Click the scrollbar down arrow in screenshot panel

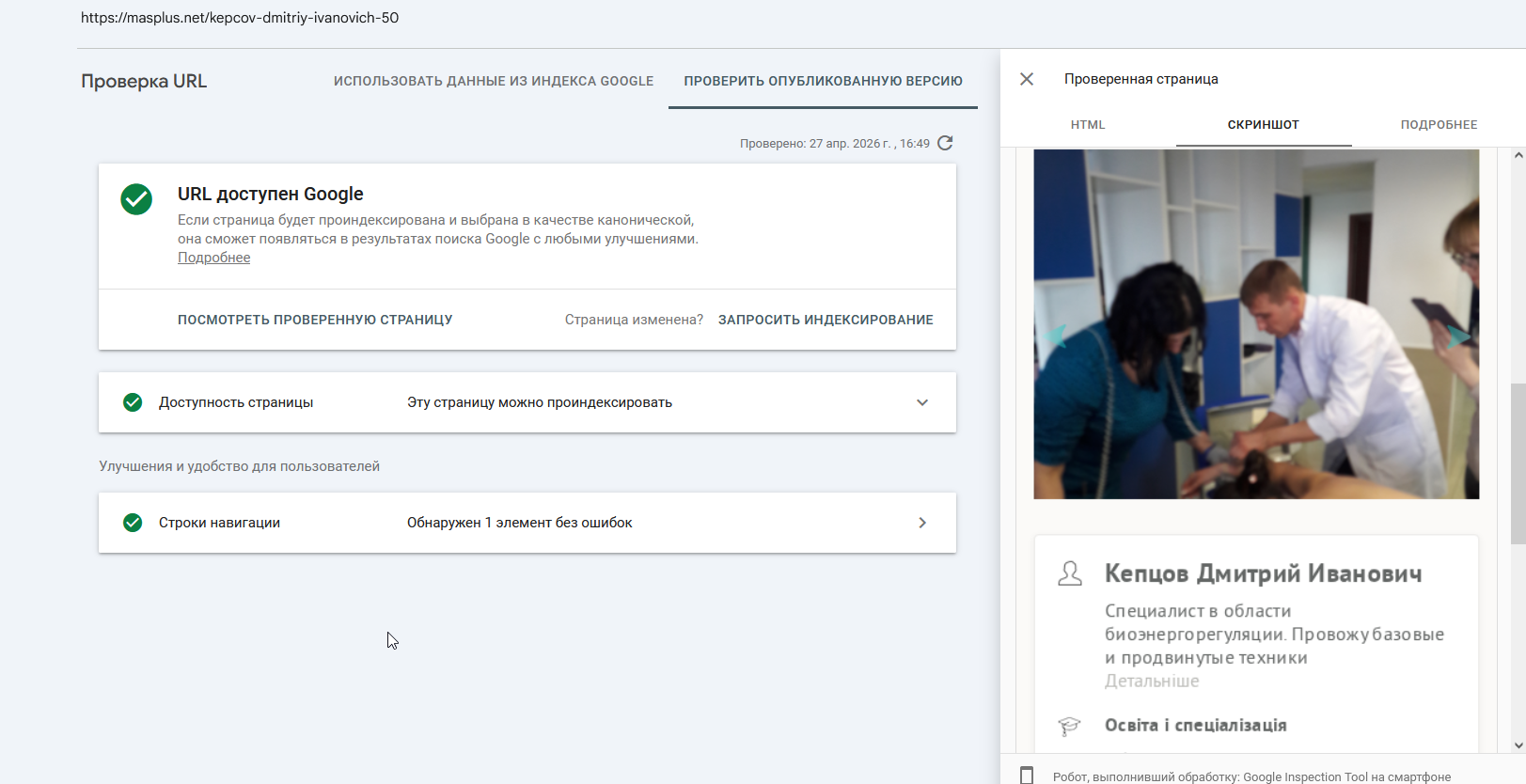pyautogui.click(x=1518, y=745)
